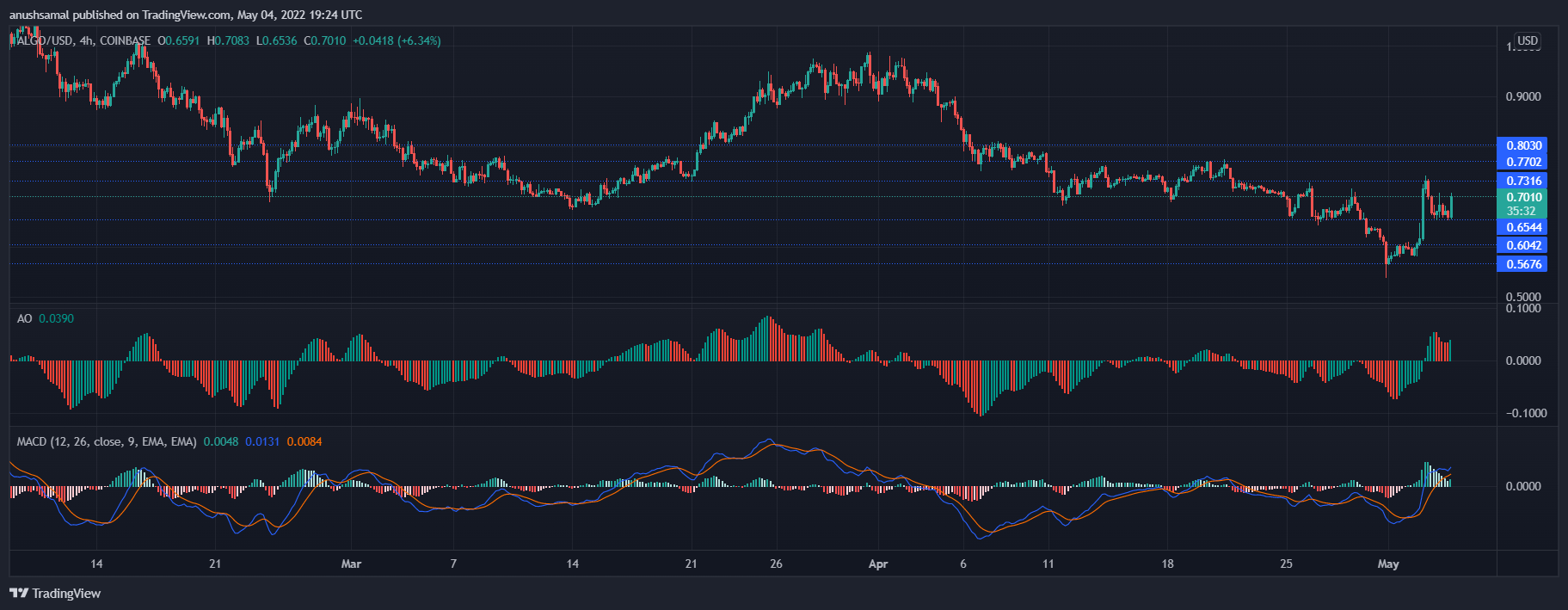Click the current price label 0.7010
Screen dimensions: 1568x610
pyautogui.click(x=1522, y=197)
